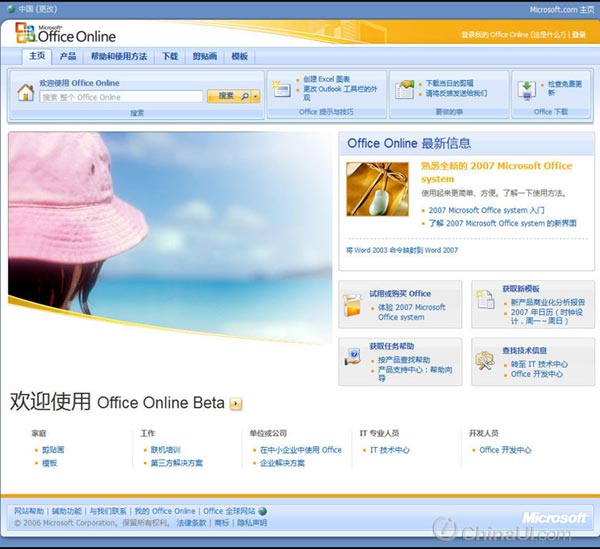Click the Office 全球网站 globe icon

point(263,511)
